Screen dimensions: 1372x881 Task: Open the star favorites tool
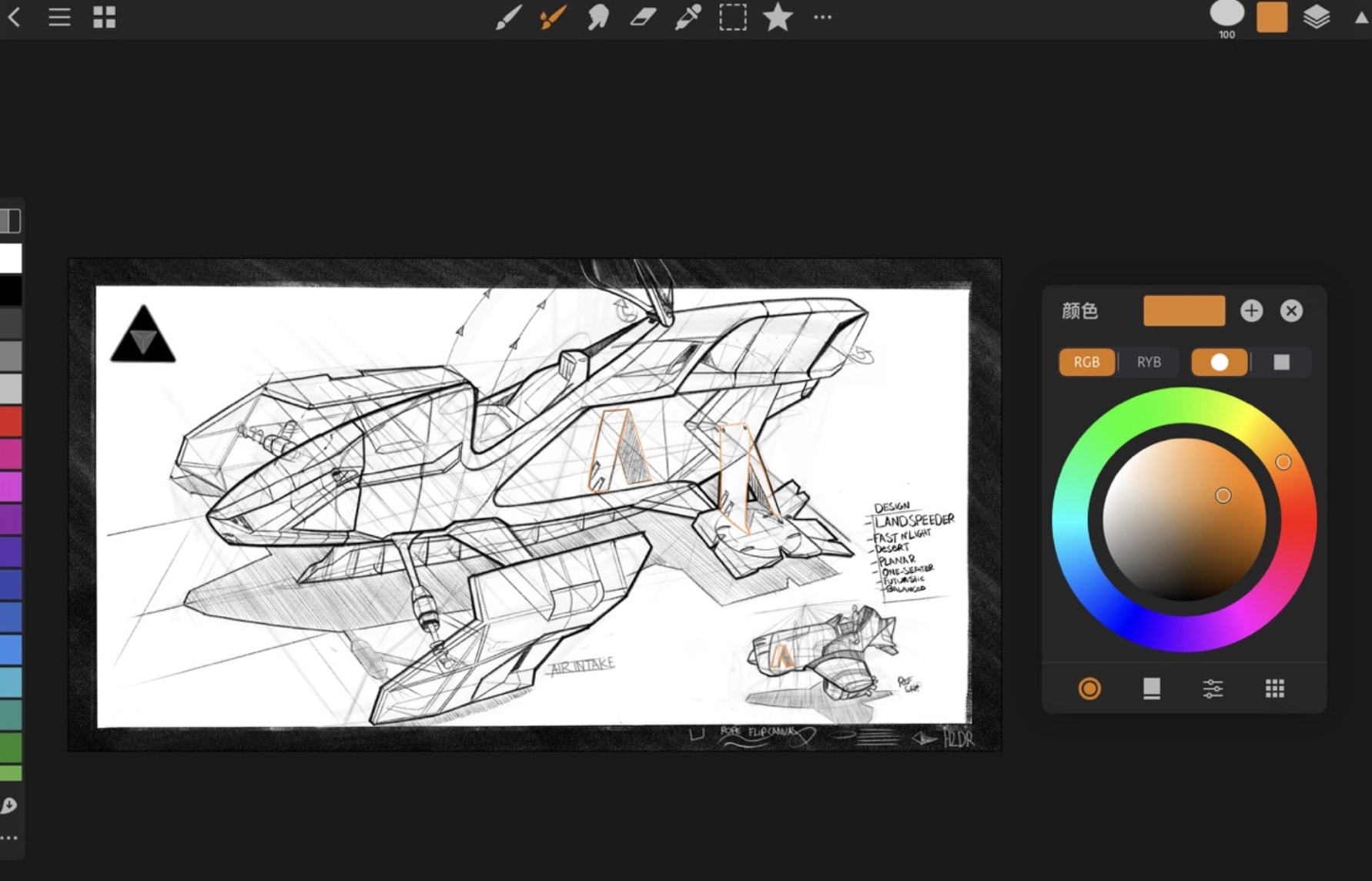[x=778, y=17]
